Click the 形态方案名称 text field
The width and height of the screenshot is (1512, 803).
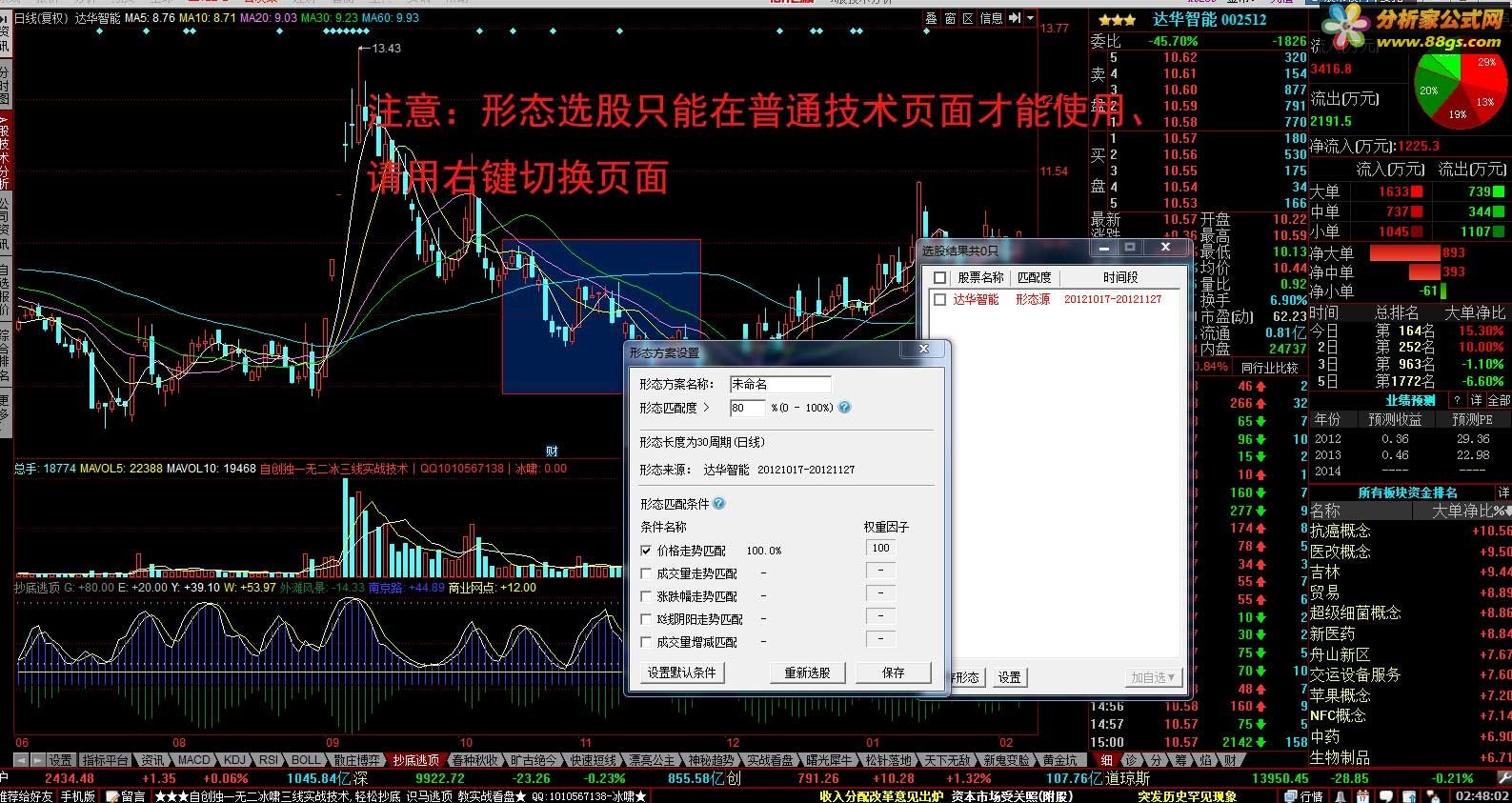point(780,384)
